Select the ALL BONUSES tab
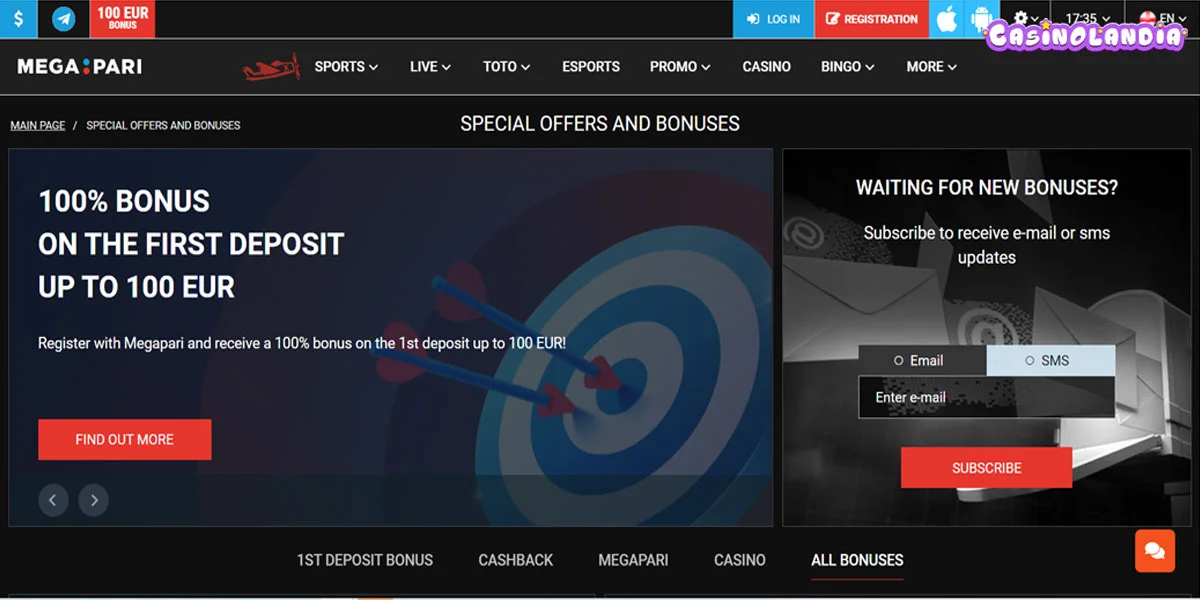The height and width of the screenshot is (600, 1200). [x=857, y=560]
